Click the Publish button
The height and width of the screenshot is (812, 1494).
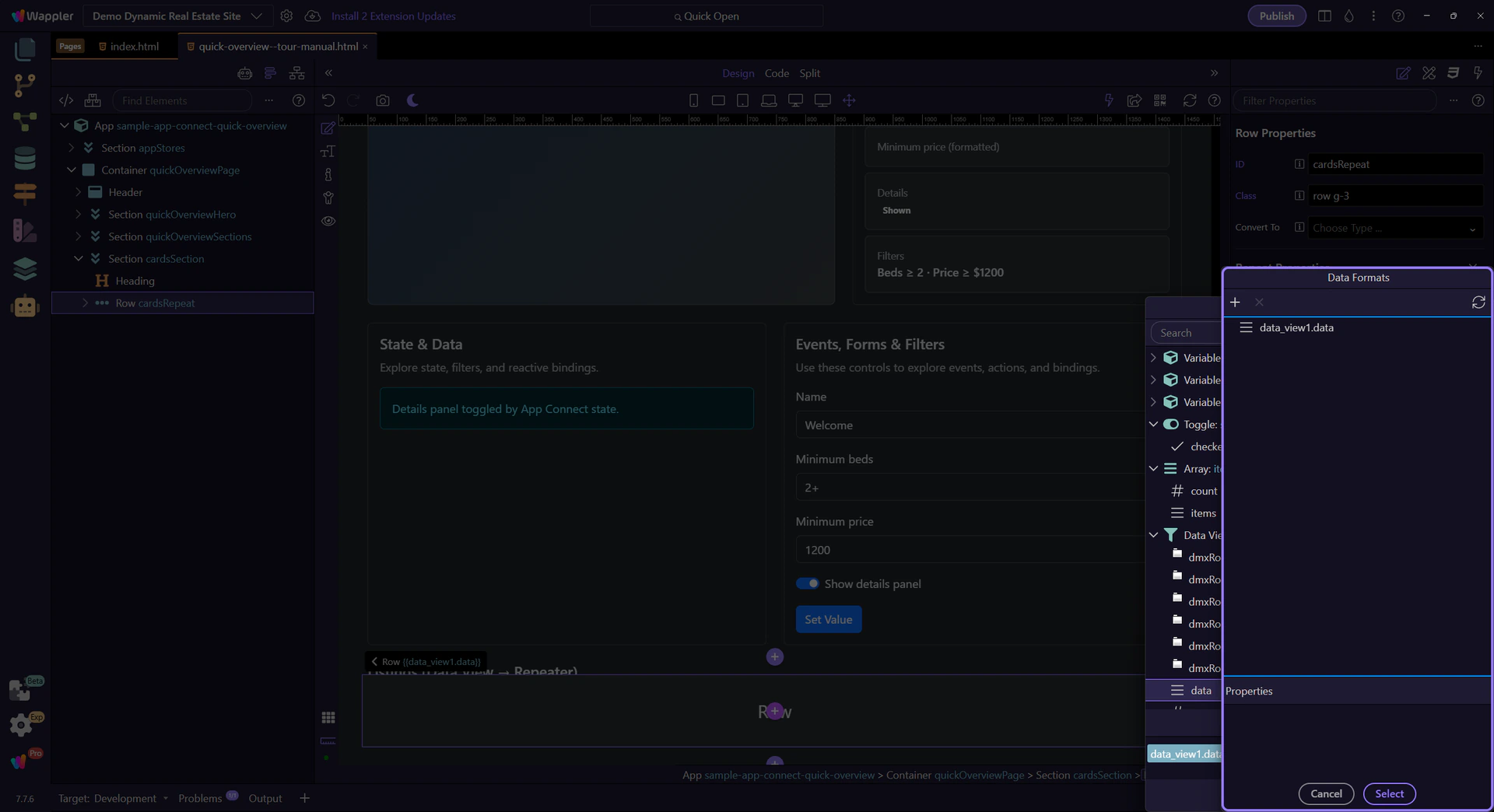(x=1276, y=16)
